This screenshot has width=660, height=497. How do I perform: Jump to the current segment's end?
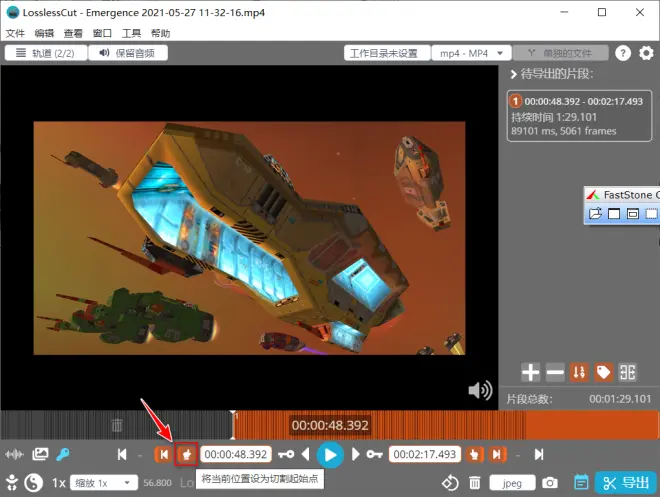click(x=497, y=454)
